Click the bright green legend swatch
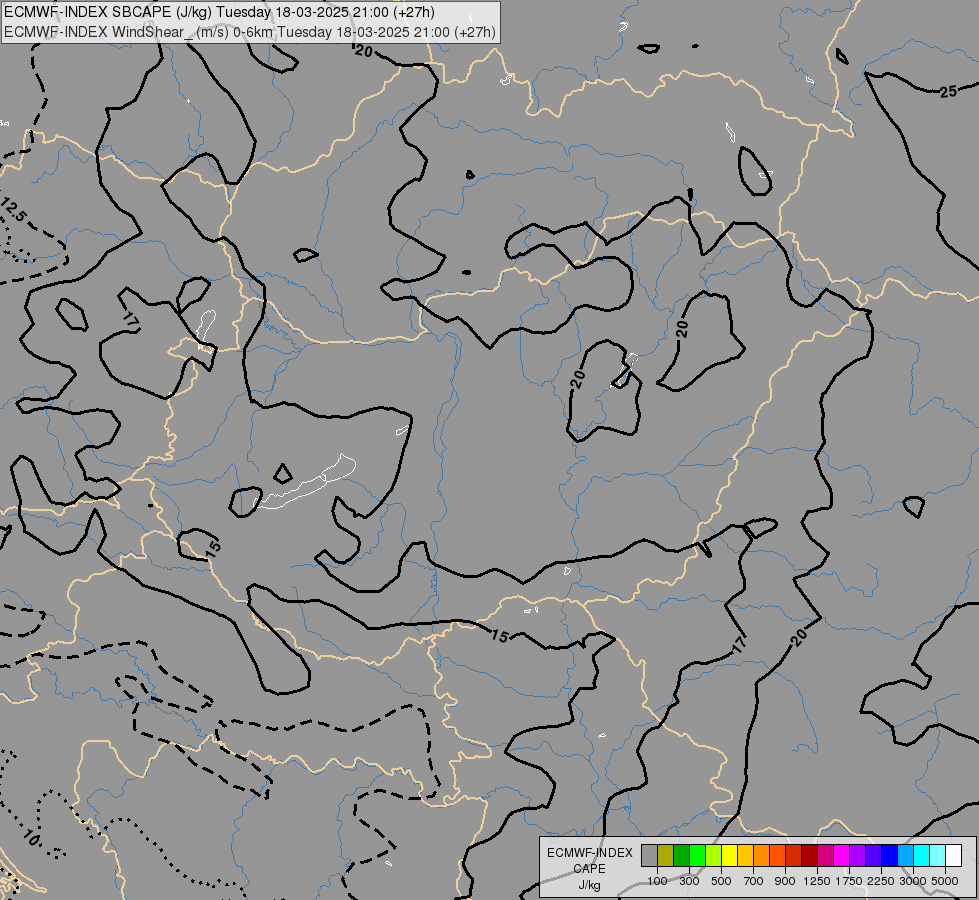 pos(697,855)
